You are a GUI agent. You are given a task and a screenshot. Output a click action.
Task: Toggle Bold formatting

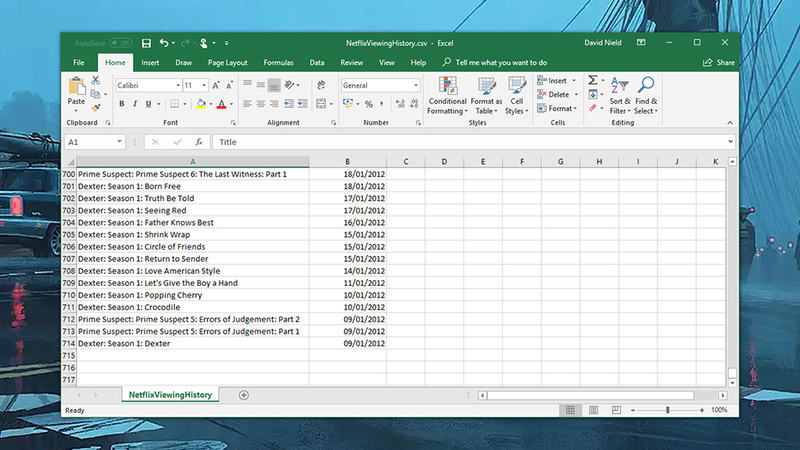[x=121, y=104]
